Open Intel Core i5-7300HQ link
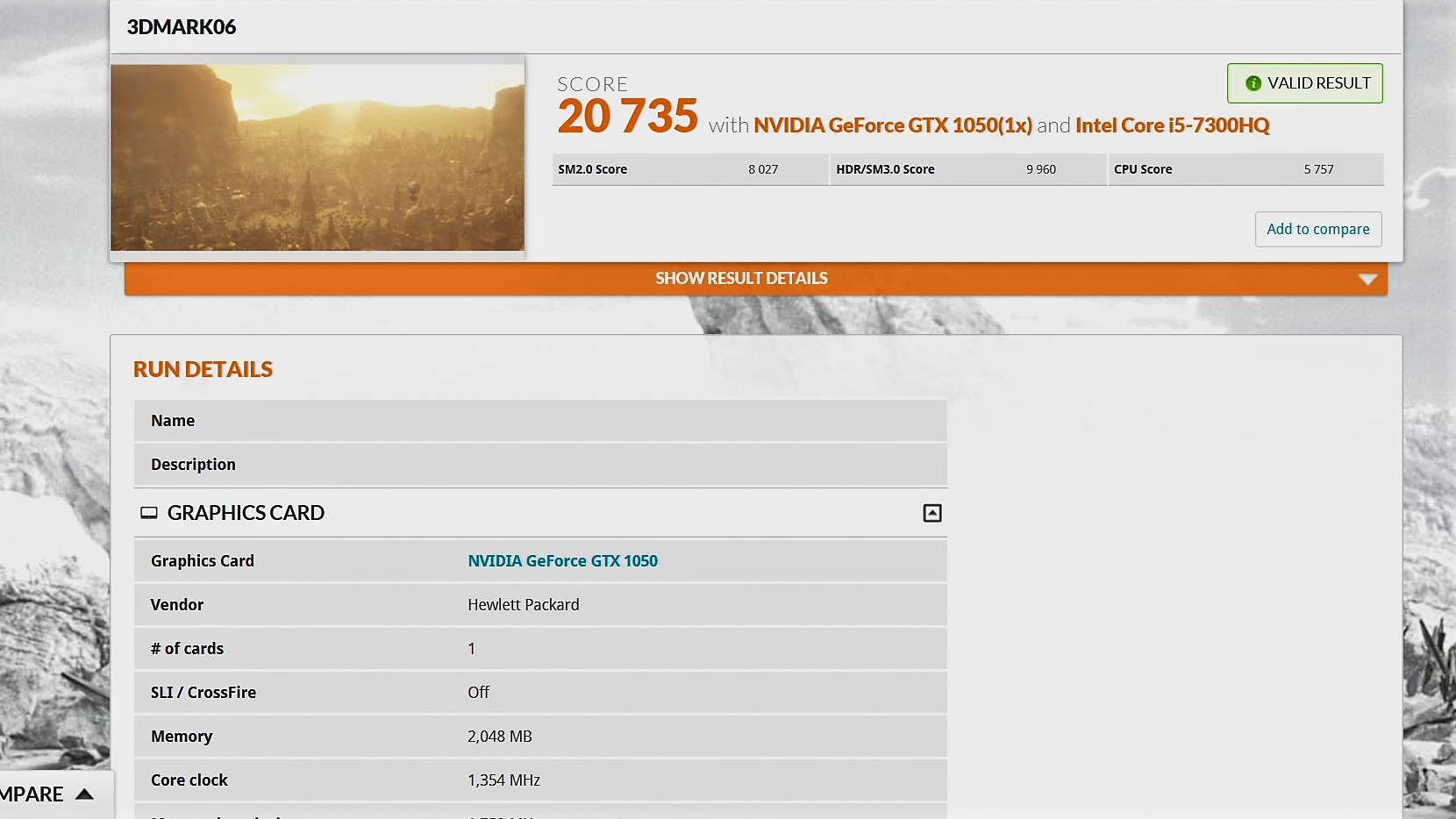 1173,125
